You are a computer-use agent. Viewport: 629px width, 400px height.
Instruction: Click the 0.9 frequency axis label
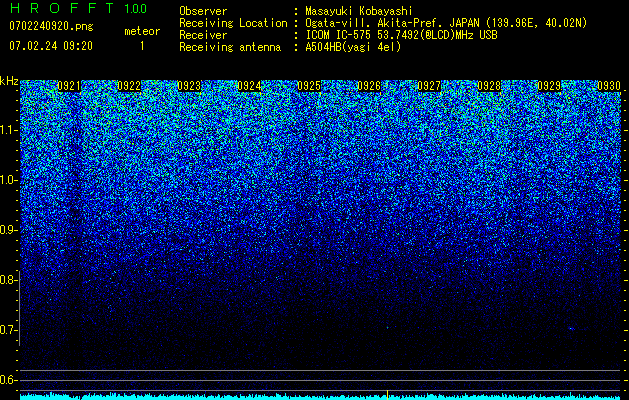pos(9,230)
